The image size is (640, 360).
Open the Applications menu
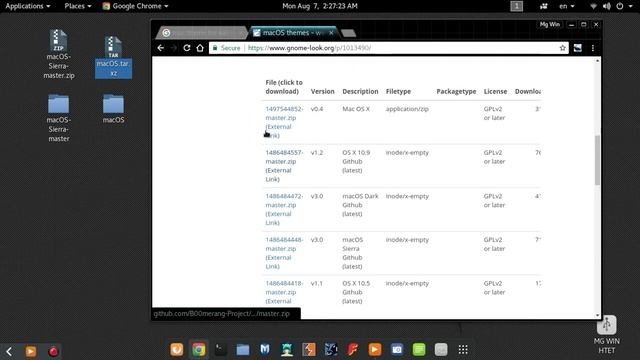[x=27, y=6]
